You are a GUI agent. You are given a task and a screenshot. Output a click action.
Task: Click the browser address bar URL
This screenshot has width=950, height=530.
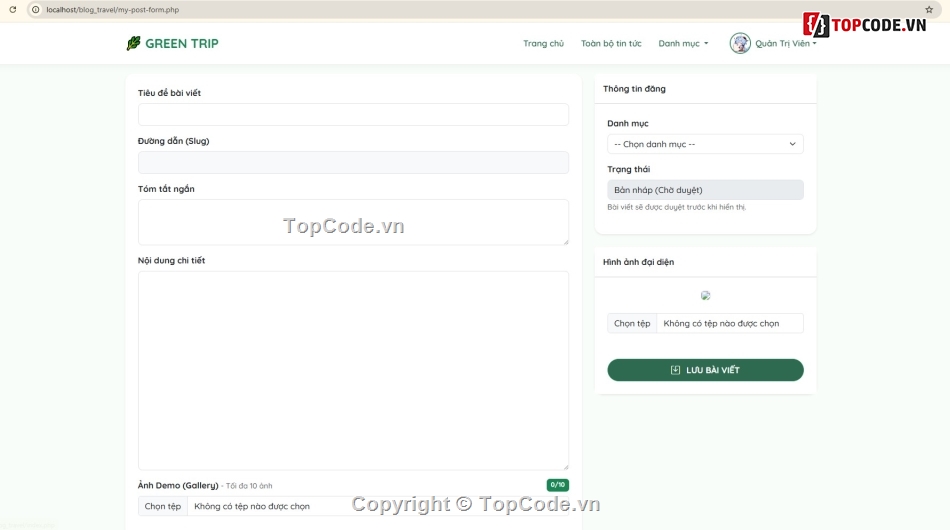[113, 10]
